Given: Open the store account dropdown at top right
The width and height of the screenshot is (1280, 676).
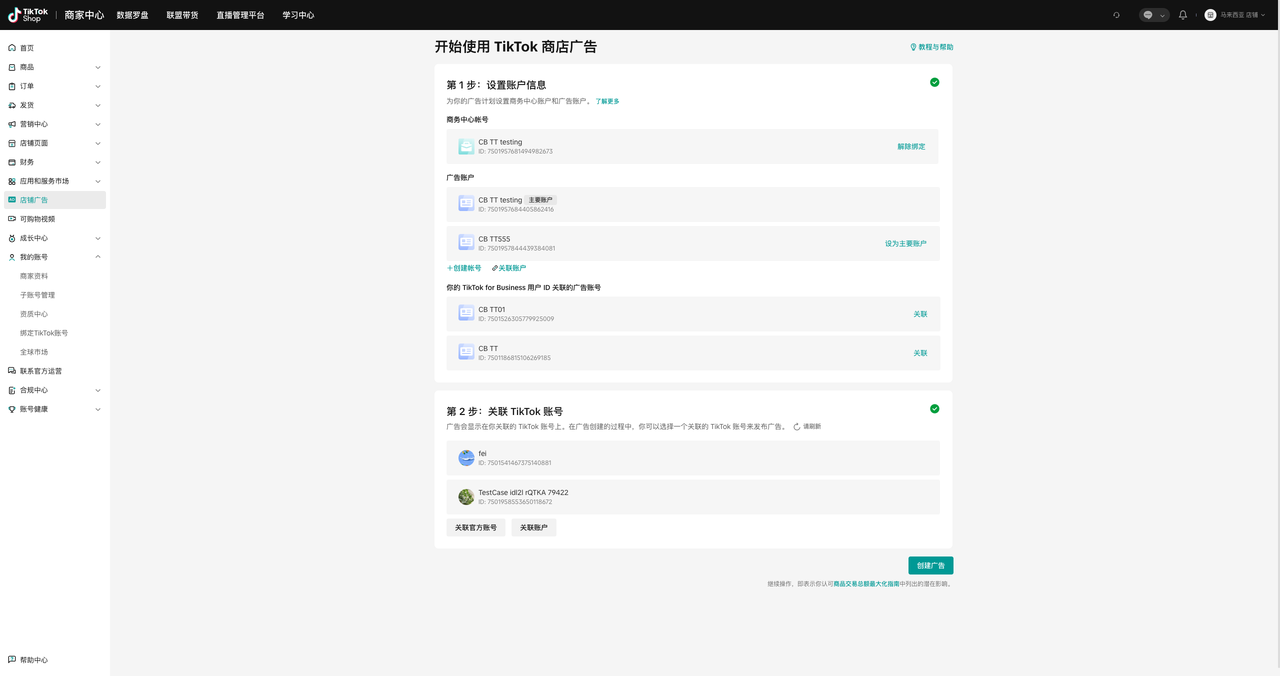Looking at the screenshot, I should tap(1236, 15).
